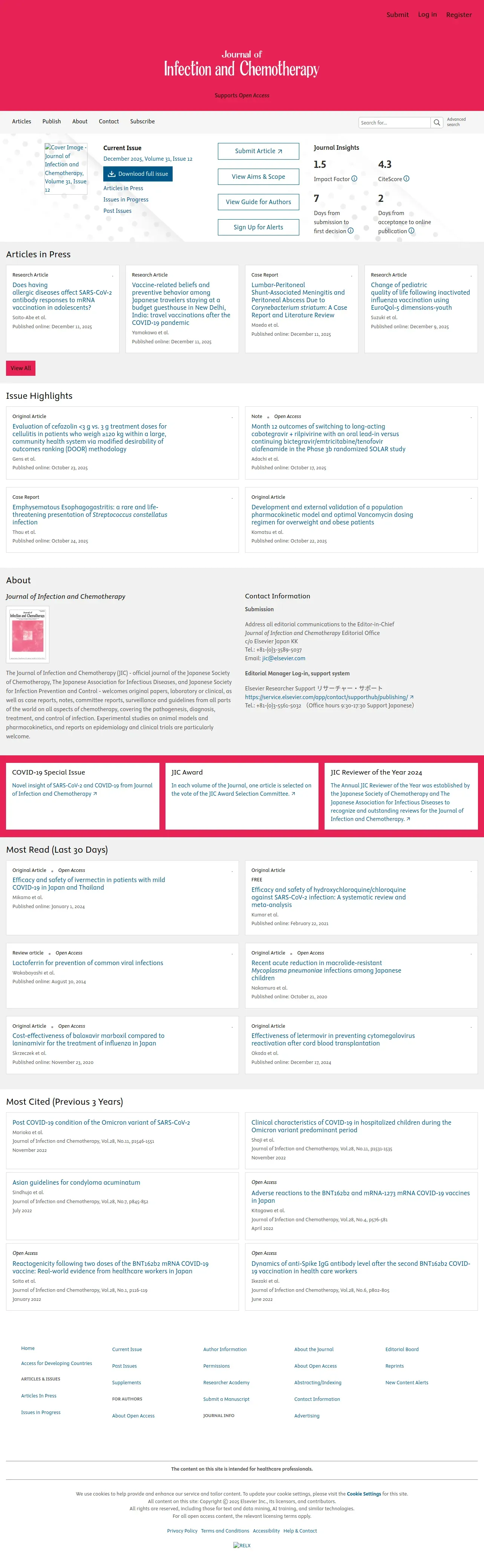Click the jic@elsevier.com email link
This screenshot has height=1568, width=484.
pyautogui.click(x=284, y=658)
